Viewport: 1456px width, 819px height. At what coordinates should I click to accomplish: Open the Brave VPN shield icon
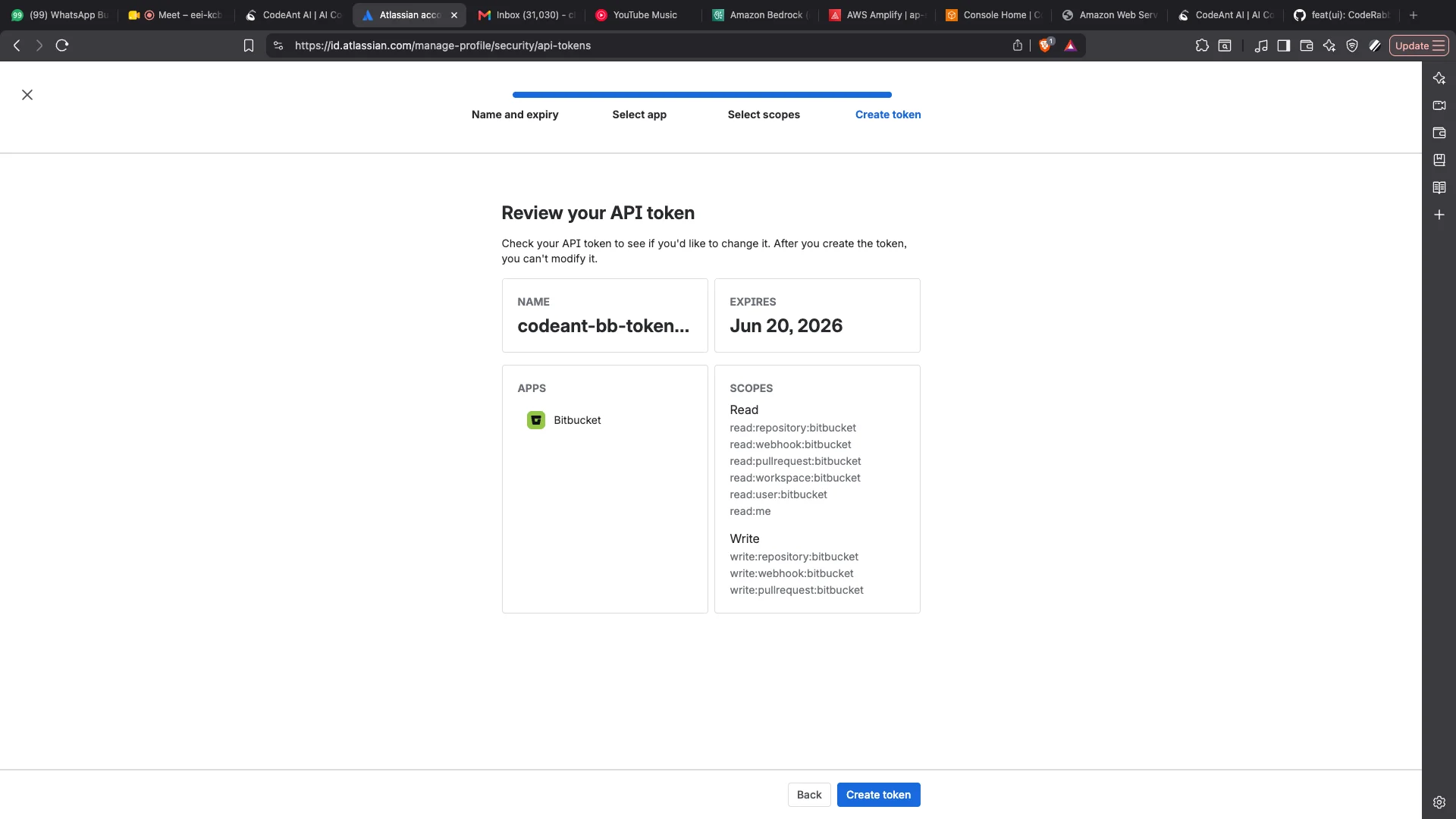[x=1352, y=45]
